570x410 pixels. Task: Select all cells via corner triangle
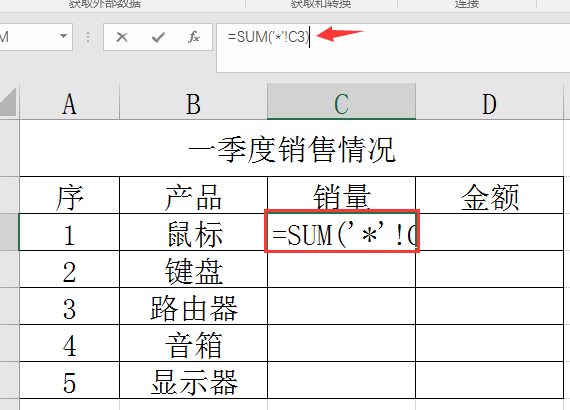8,102
